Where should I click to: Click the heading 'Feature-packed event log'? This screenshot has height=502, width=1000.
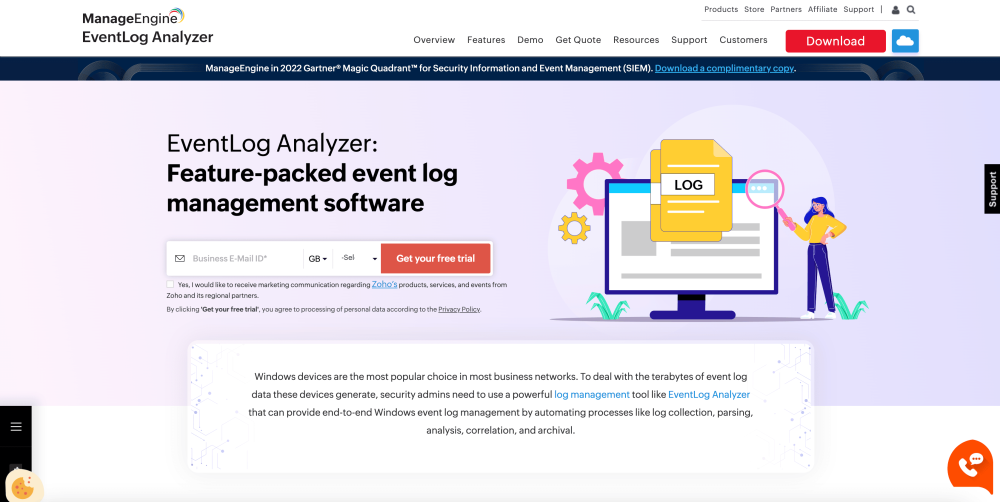tap(312, 173)
